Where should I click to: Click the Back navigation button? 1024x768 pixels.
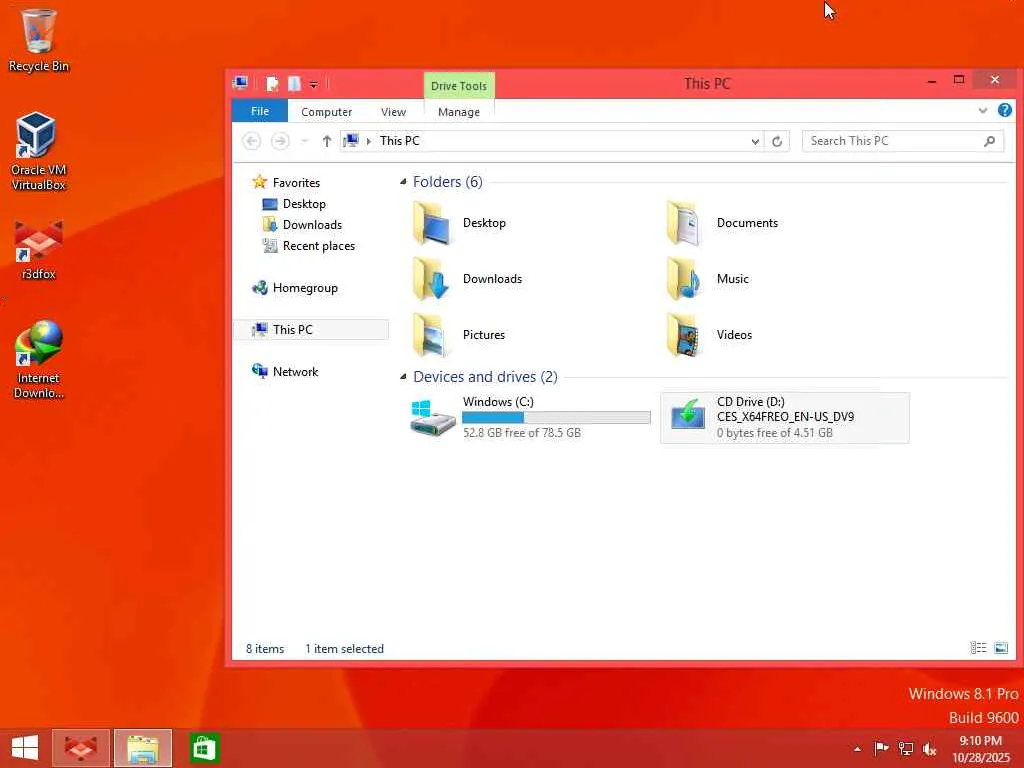coord(251,140)
